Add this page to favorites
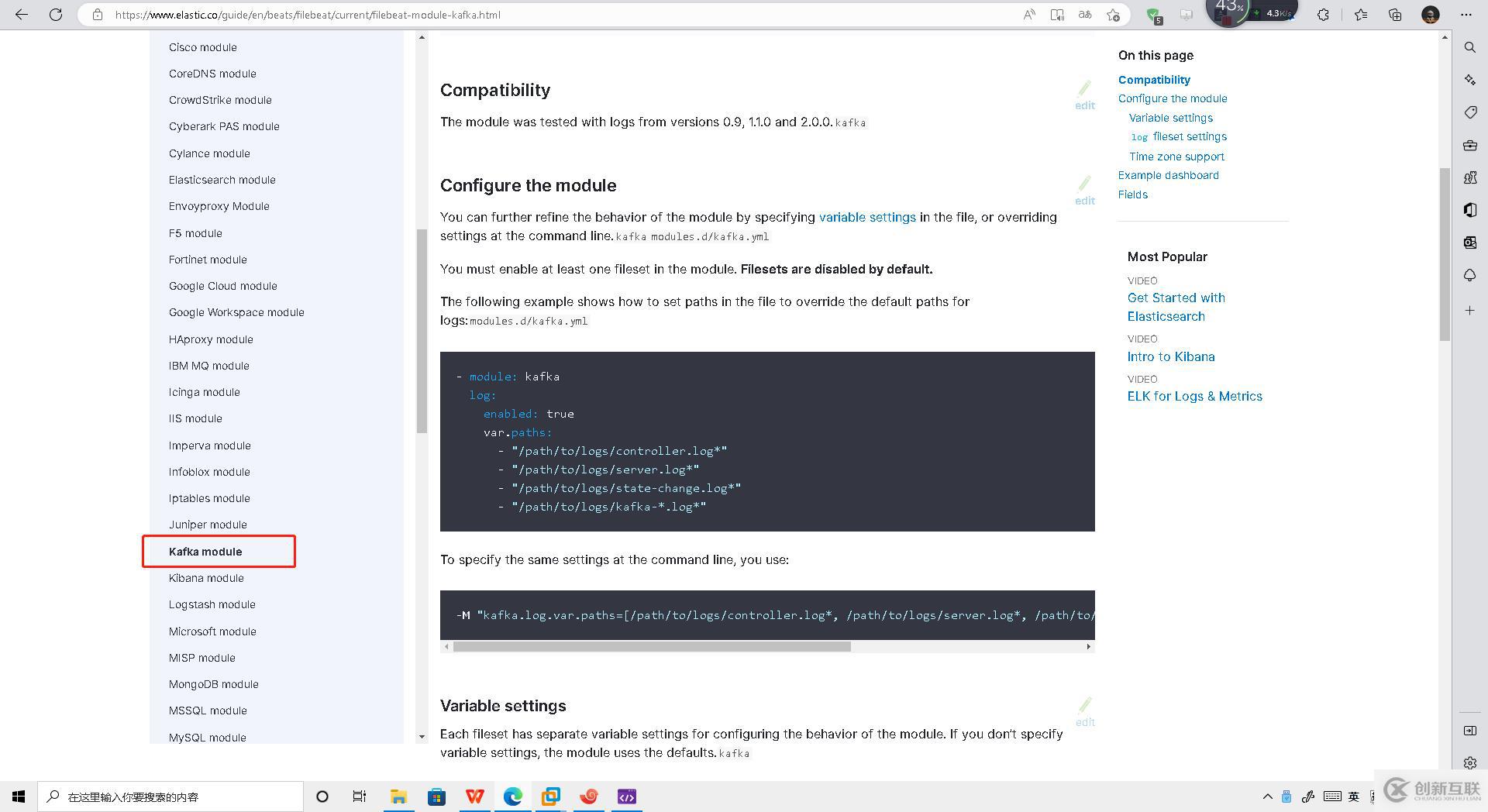 [1114, 15]
